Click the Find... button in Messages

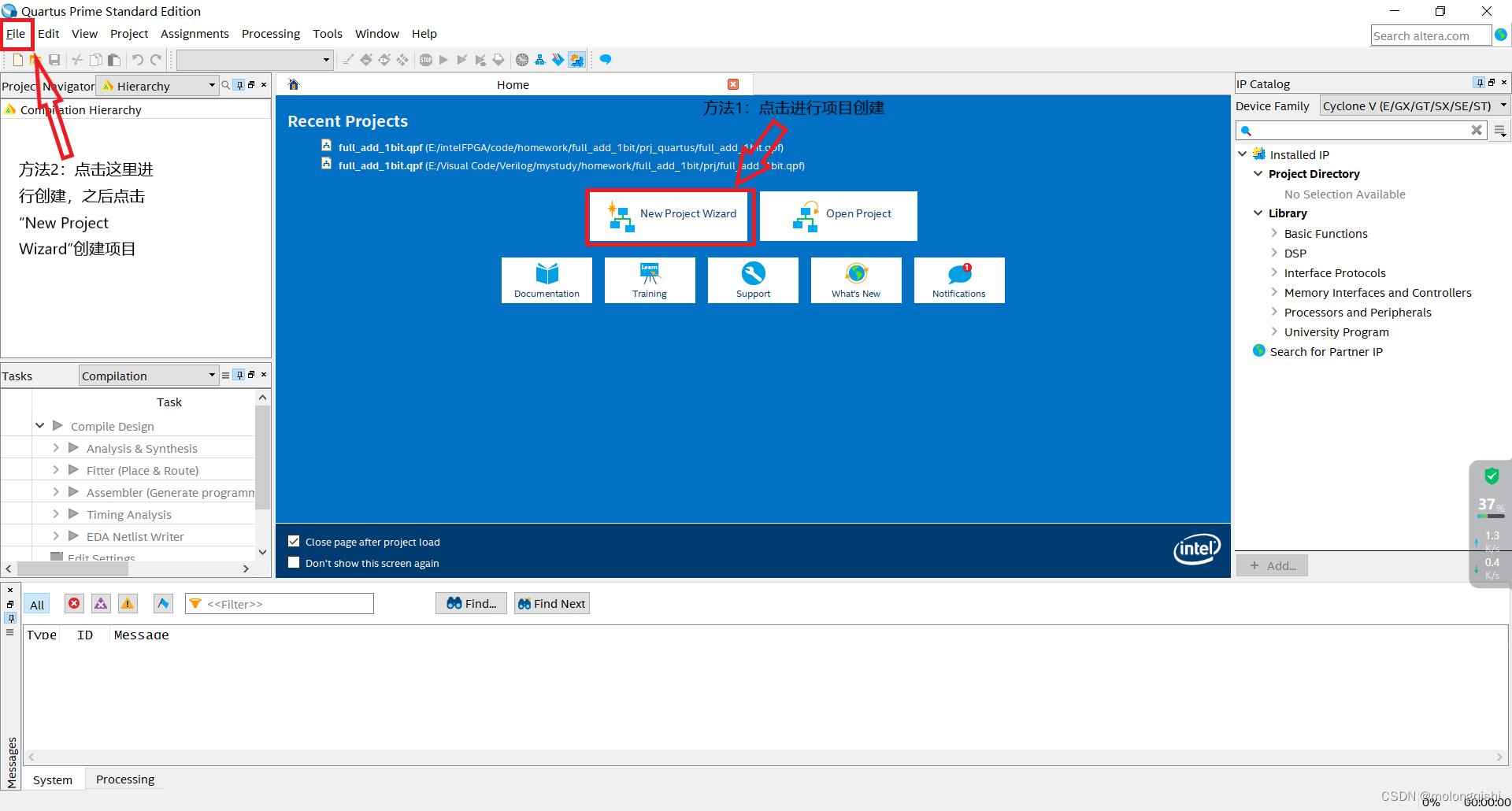471,604
